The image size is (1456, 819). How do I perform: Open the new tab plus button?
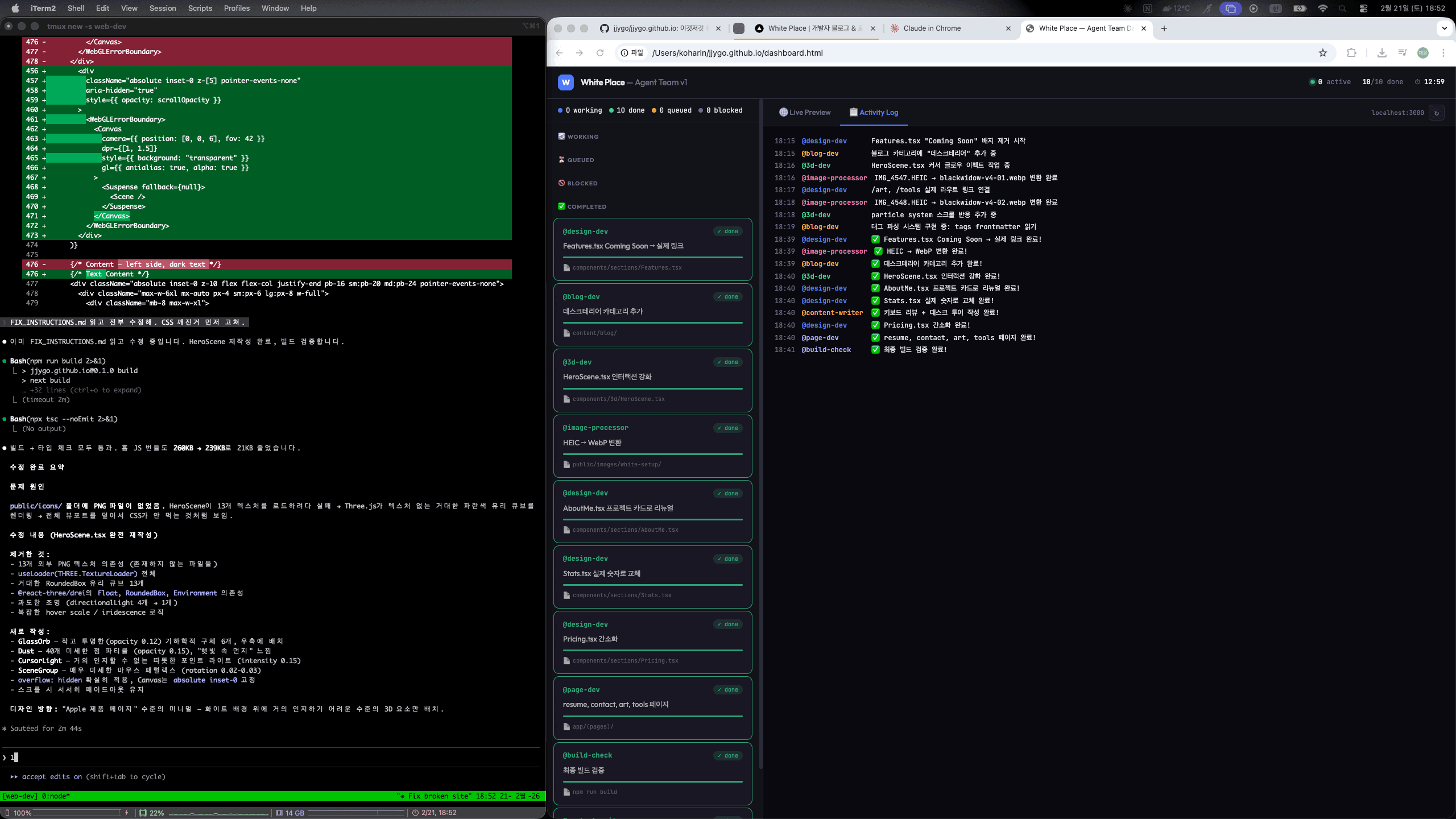pos(1164,28)
